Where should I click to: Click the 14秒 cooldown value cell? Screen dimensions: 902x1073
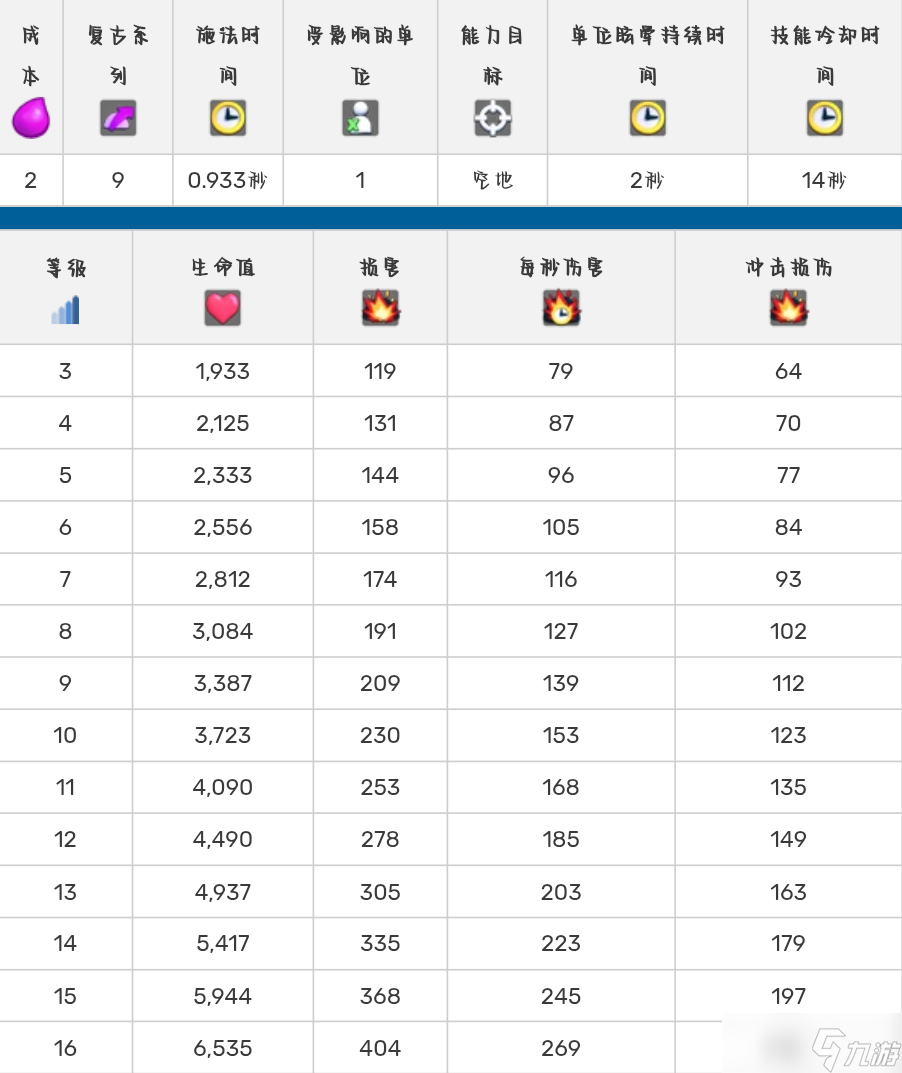[x=824, y=181]
